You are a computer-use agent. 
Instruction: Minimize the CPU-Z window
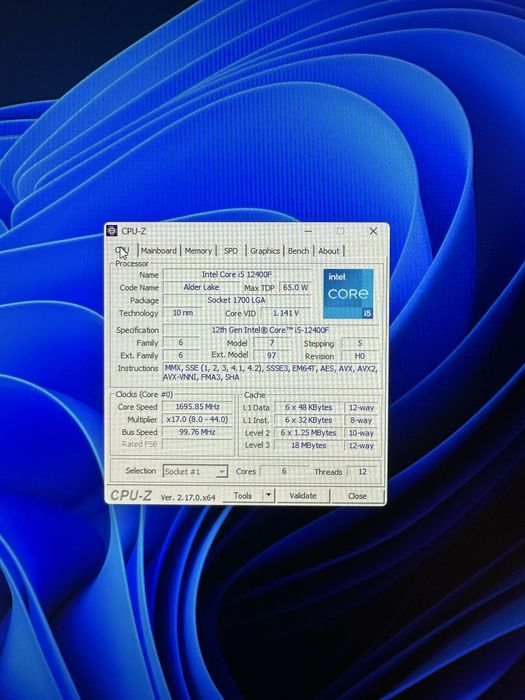308,231
